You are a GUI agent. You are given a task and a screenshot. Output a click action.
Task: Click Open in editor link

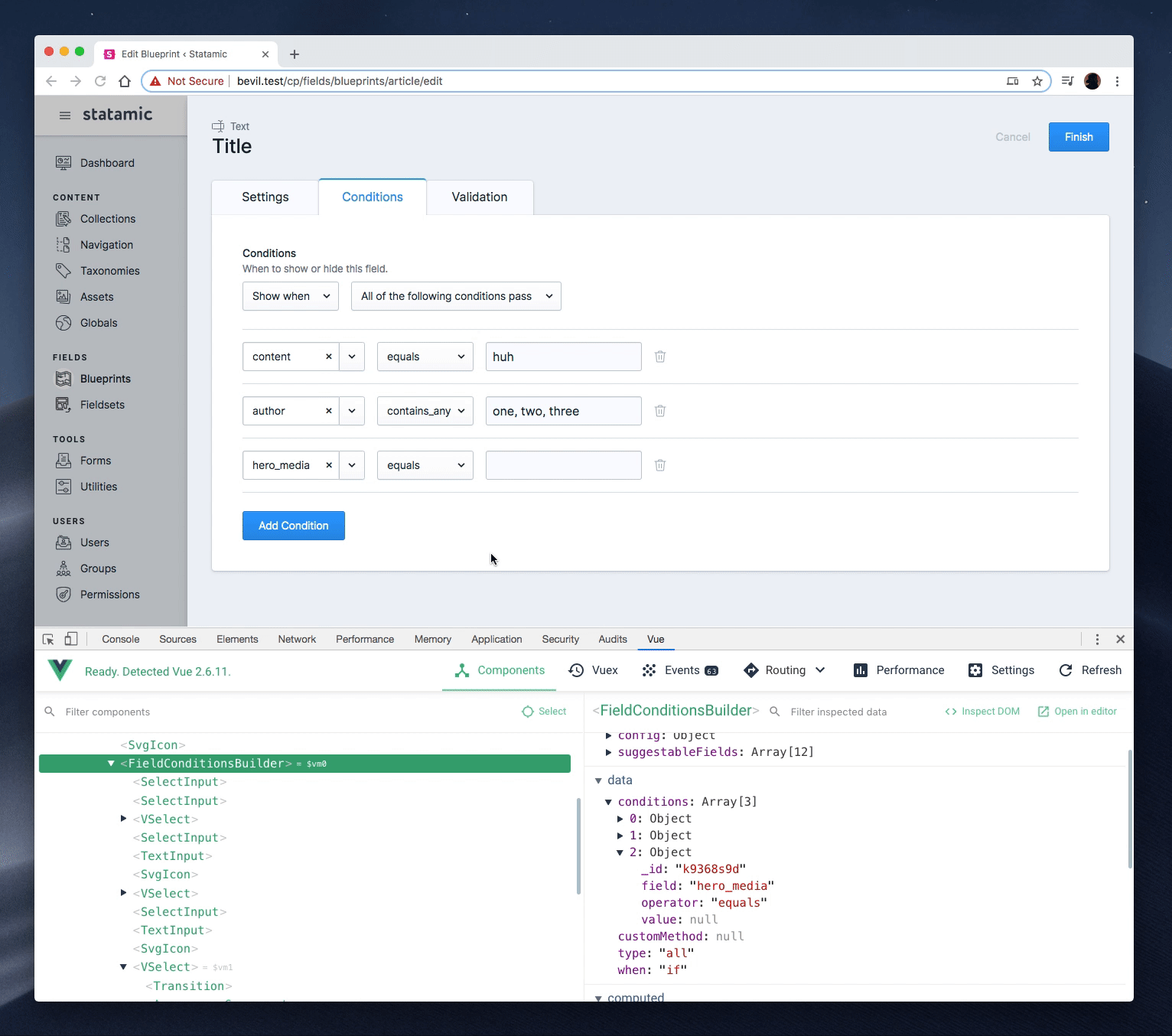1077,712
